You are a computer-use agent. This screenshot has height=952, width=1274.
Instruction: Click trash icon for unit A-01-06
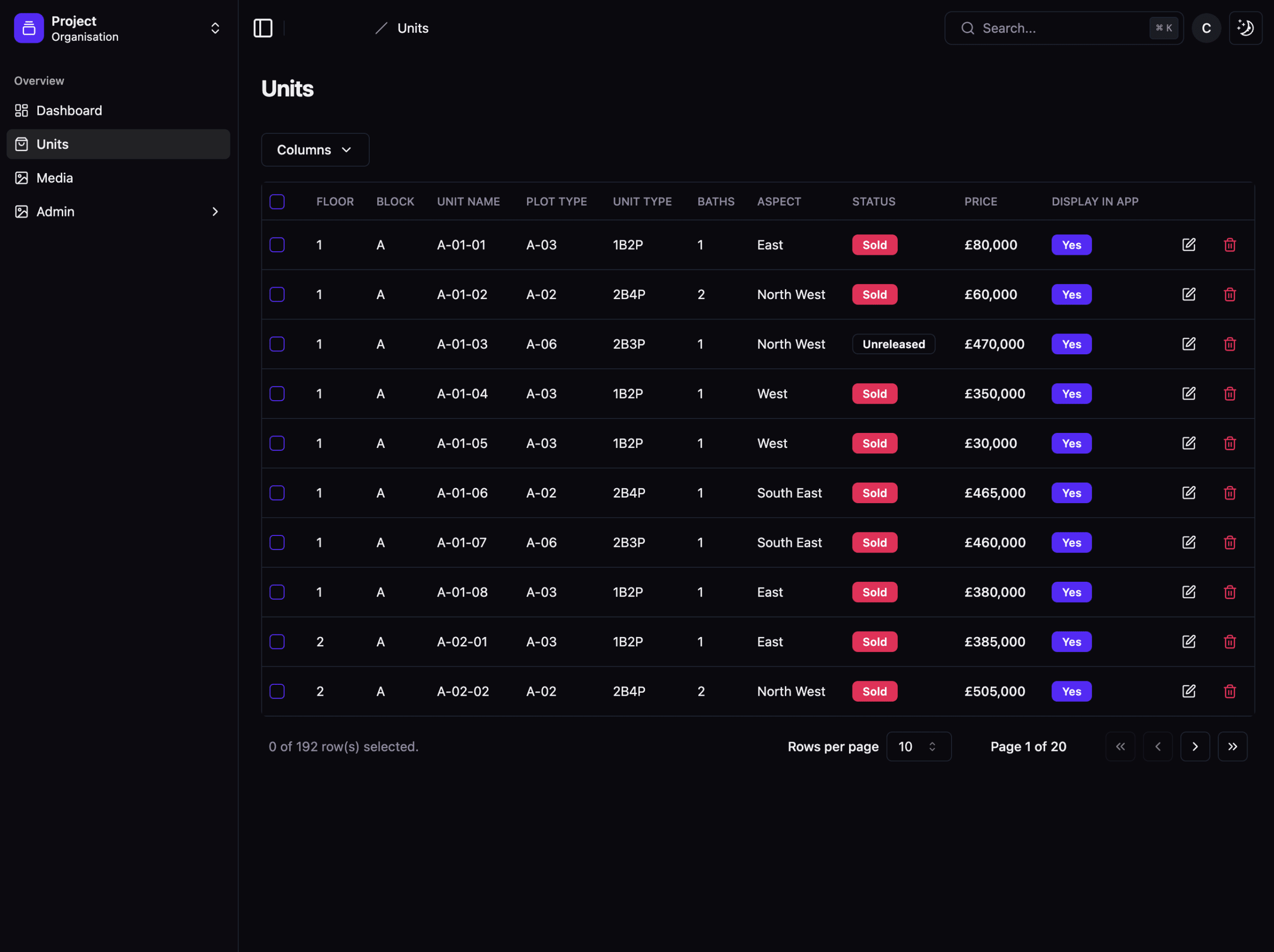coord(1229,493)
